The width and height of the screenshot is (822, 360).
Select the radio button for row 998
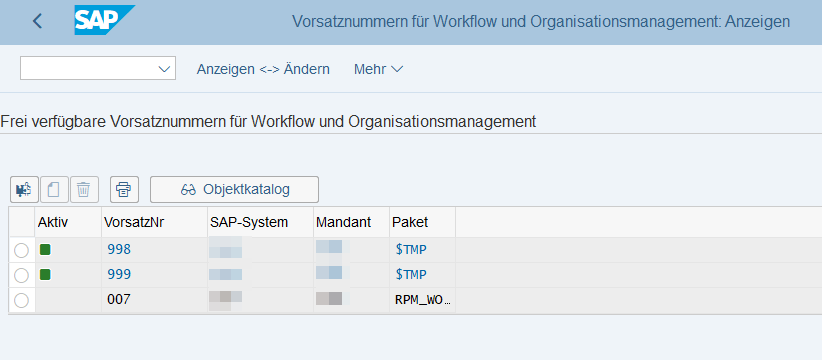21,250
